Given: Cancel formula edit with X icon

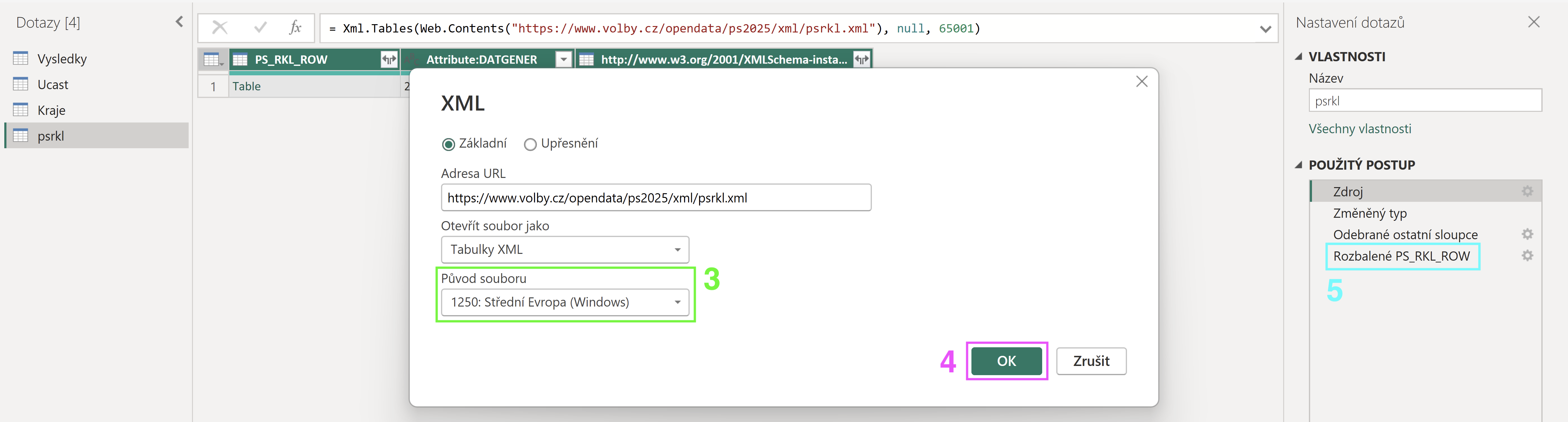Looking at the screenshot, I should click(220, 27).
